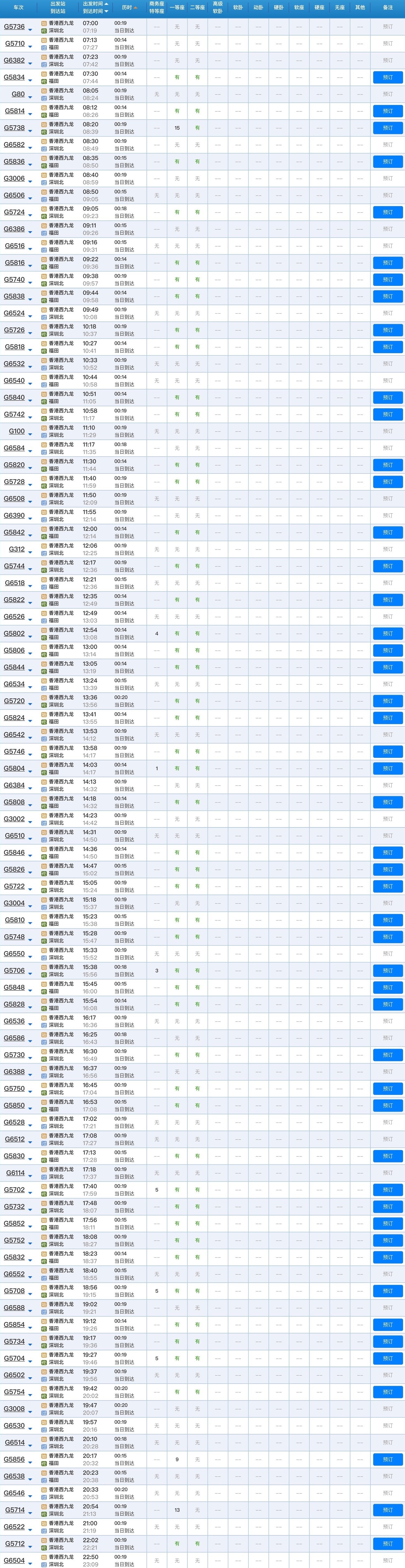Expand the stop details arrow next to G5736

click(30, 29)
